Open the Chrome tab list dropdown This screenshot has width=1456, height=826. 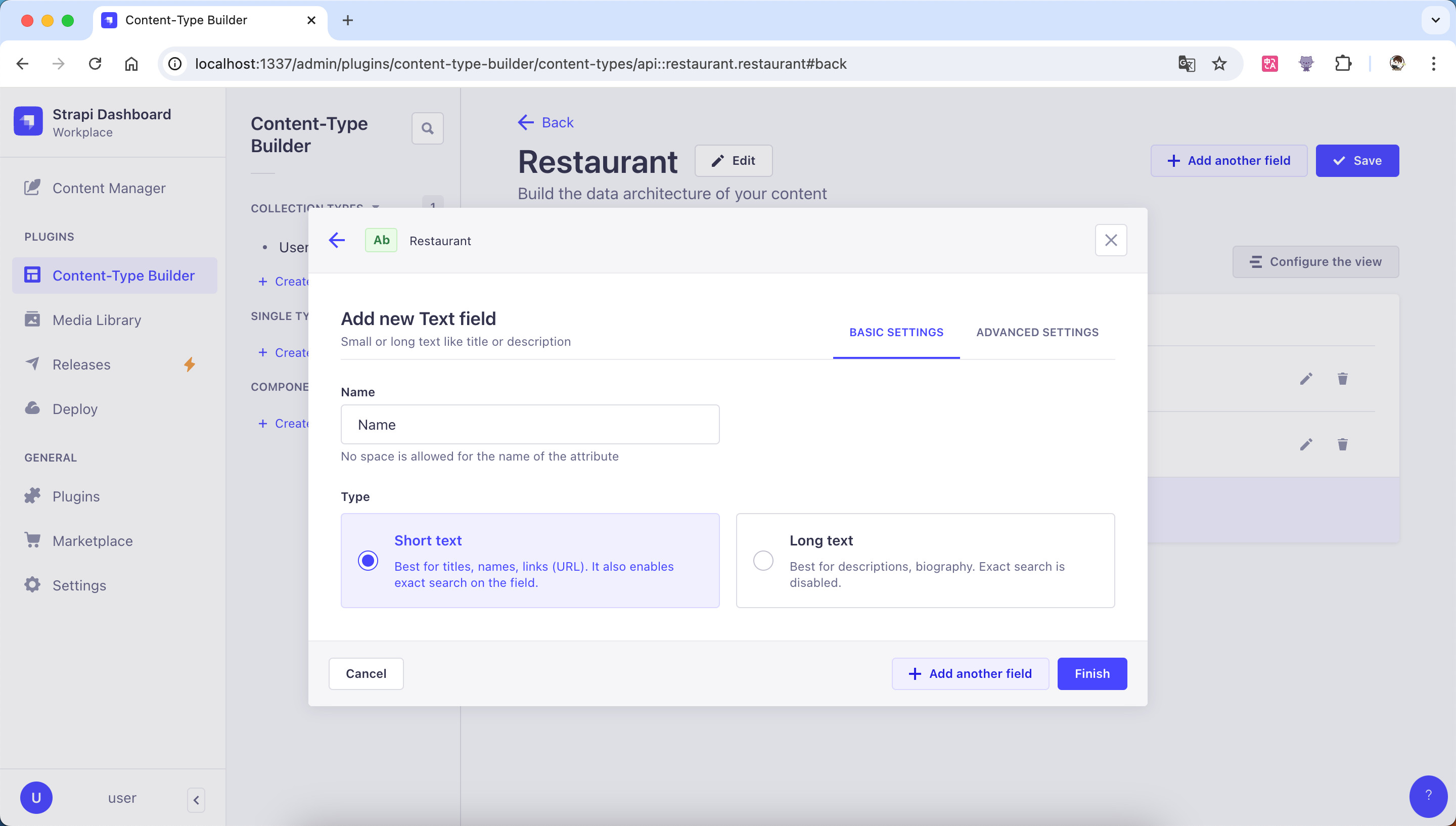pyautogui.click(x=1435, y=20)
